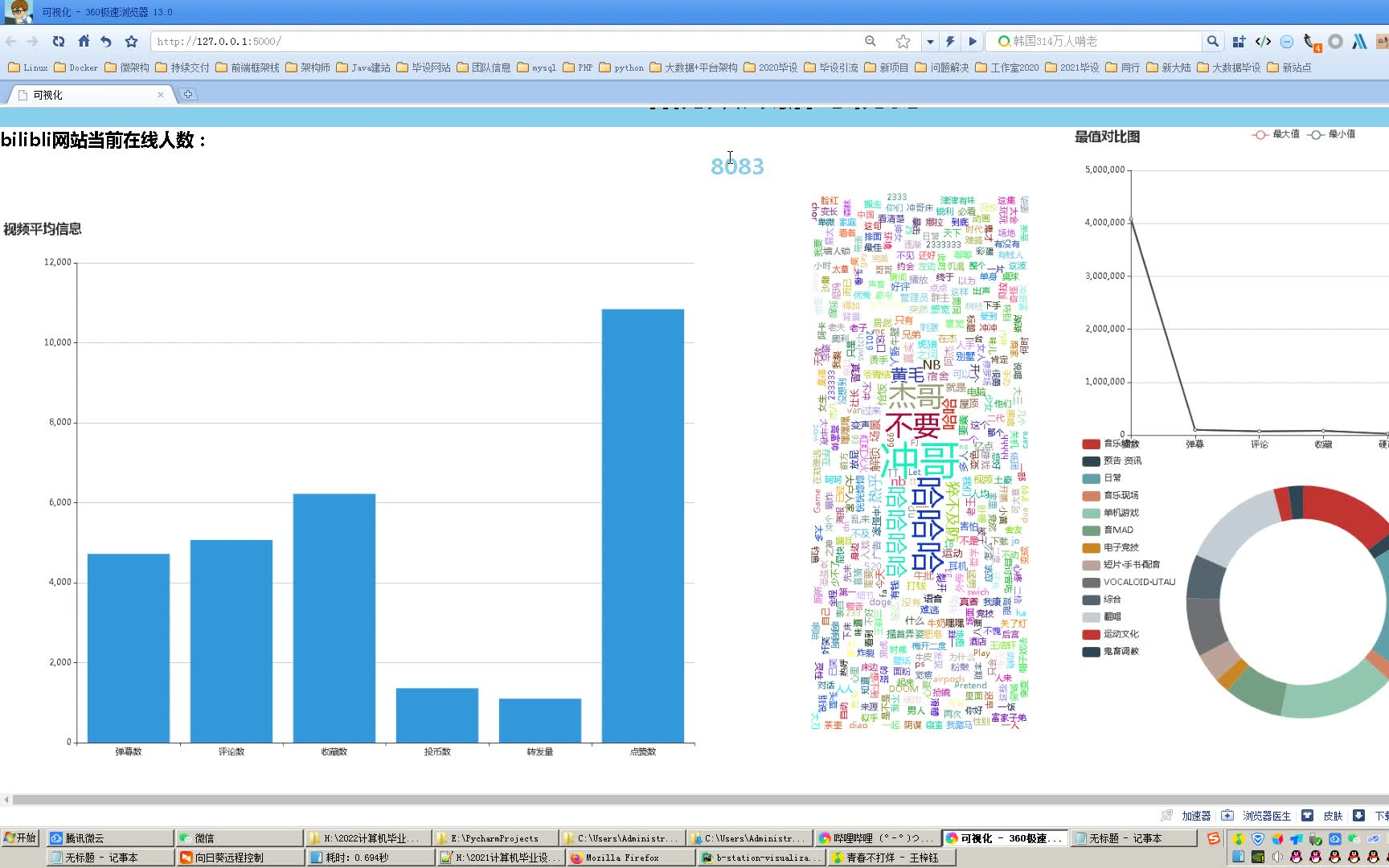Click the zoom magnifier in the address bar
Viewport: 1389px width, 868px height.
[x=871, y=41]
